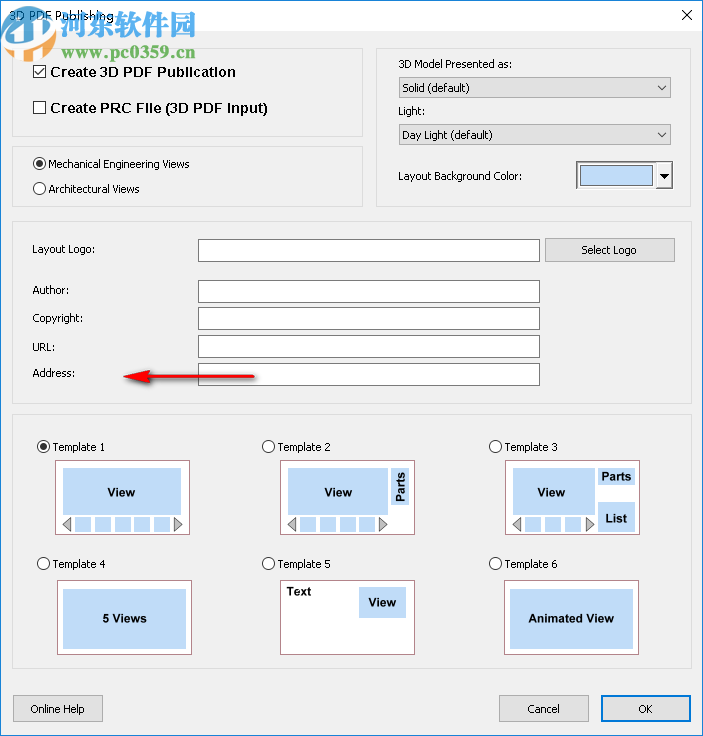The width and height of the screenshot is (703, 736).
Task: Focus the Author text field
Action: 368,291
